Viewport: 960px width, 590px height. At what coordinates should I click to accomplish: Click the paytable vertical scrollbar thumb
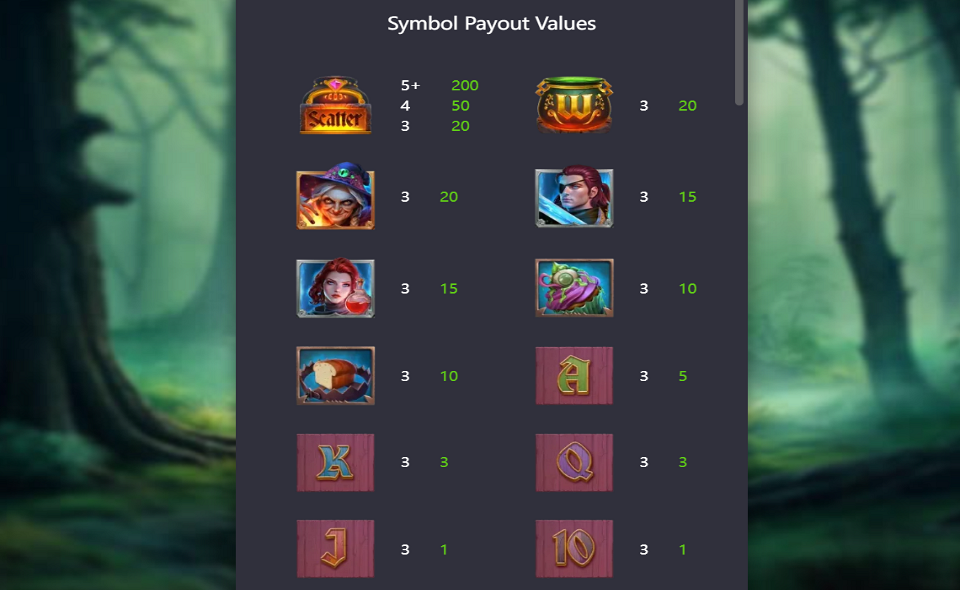[x=740, y=52]
